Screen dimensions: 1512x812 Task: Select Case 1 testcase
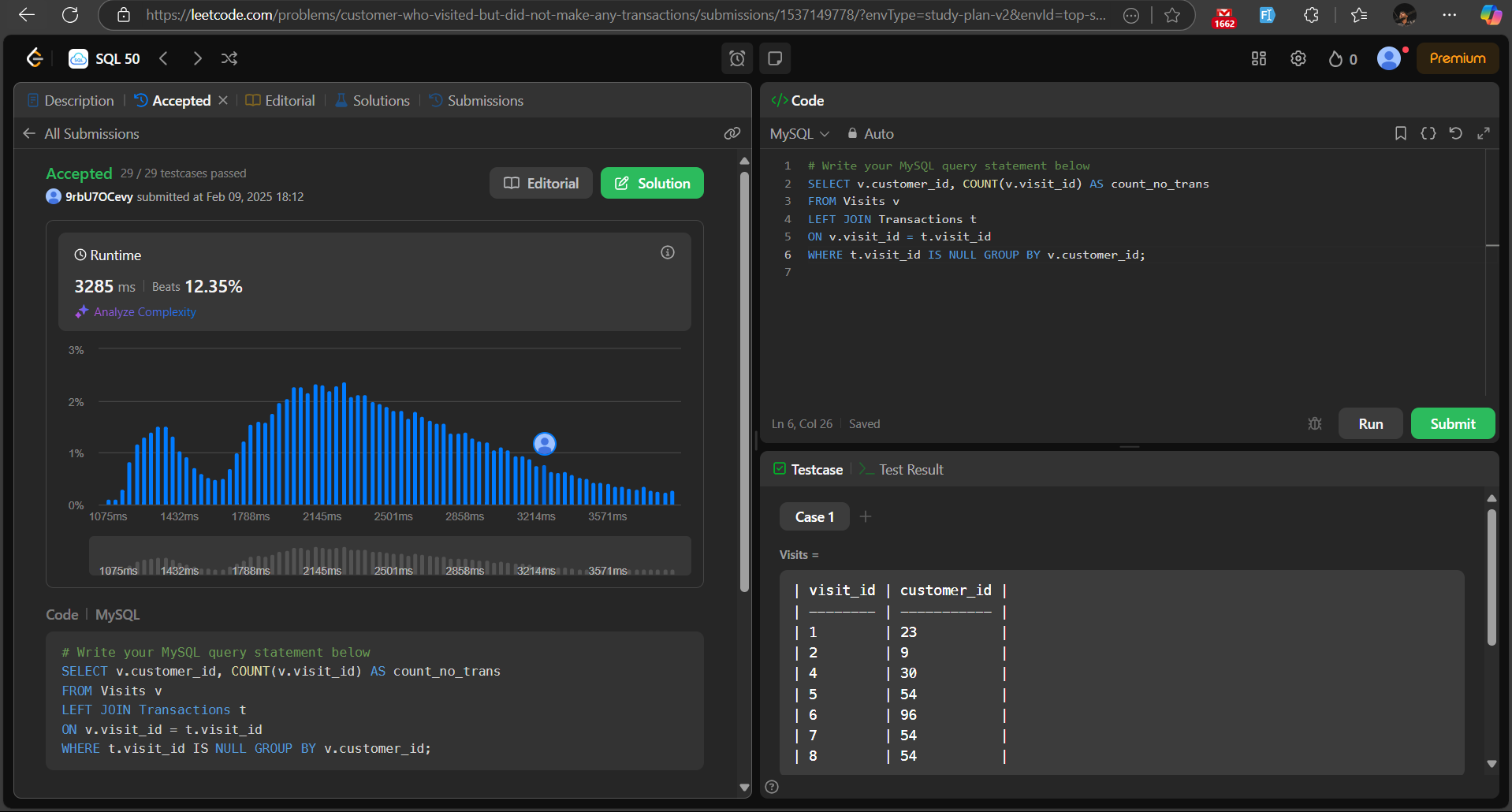click(814, 517)
